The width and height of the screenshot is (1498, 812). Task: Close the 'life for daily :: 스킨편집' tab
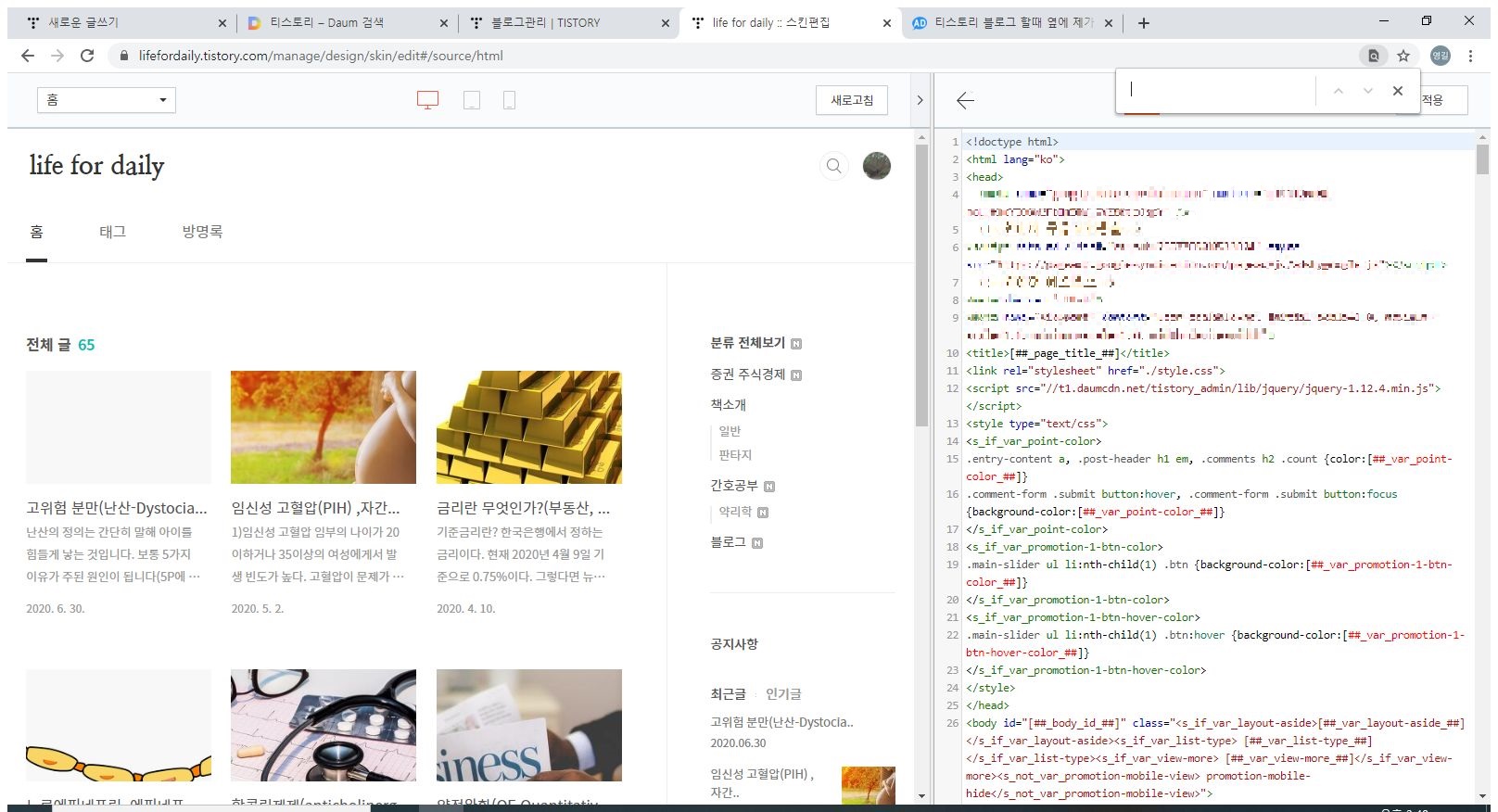887,23
